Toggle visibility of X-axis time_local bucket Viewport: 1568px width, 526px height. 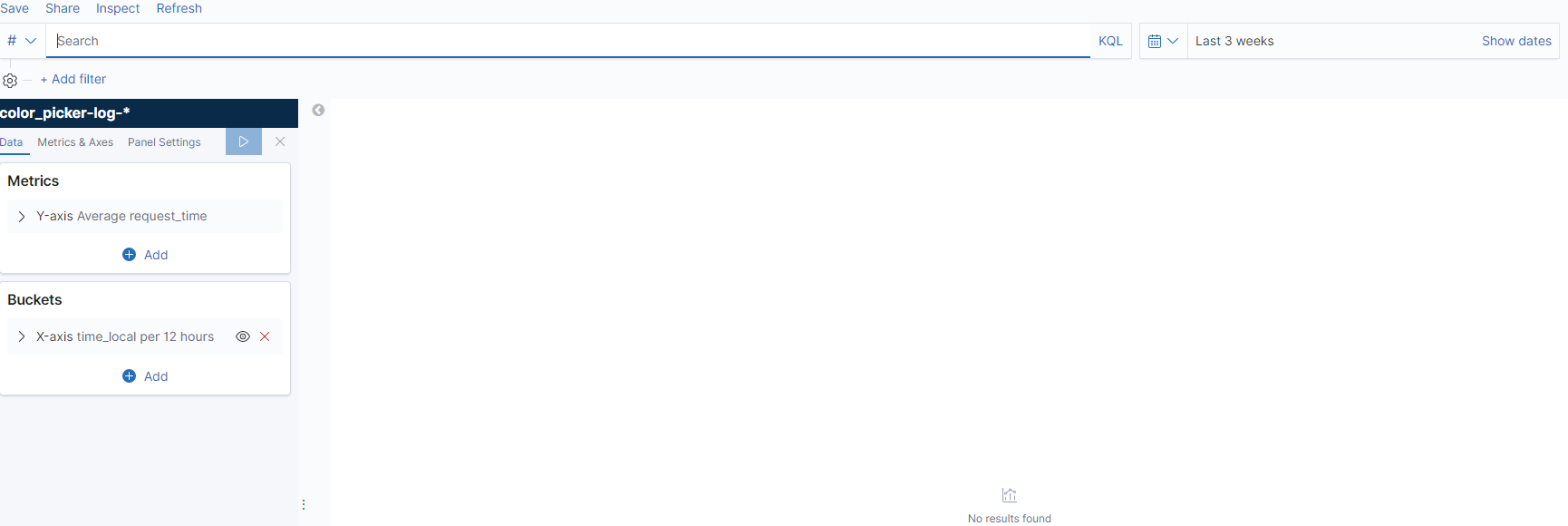243,336
